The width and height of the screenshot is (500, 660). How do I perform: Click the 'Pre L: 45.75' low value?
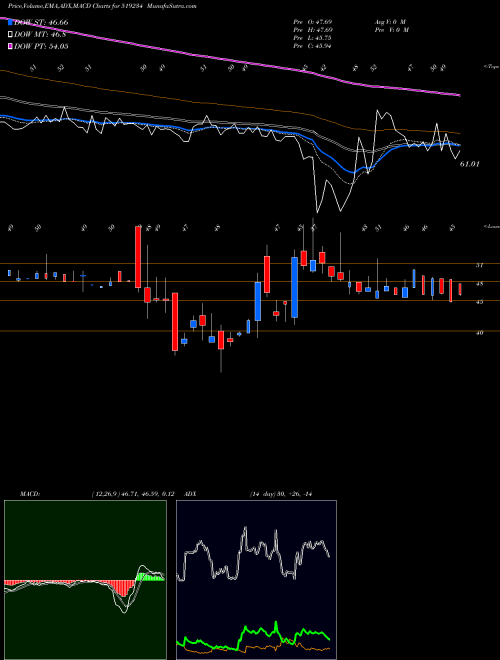(313, 38)
